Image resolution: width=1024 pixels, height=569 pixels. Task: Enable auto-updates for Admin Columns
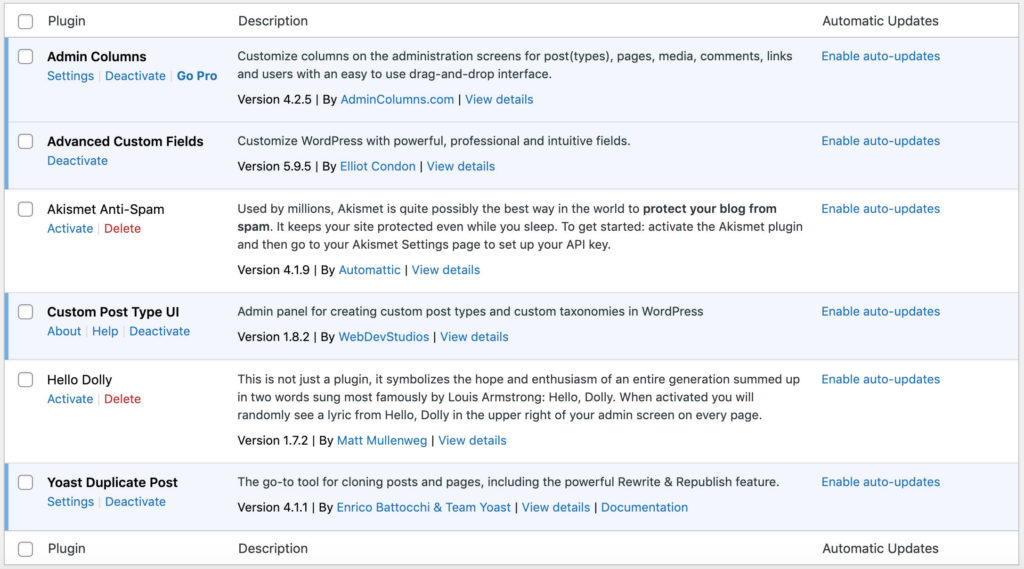pyautogui.click(x=880, y=56)
